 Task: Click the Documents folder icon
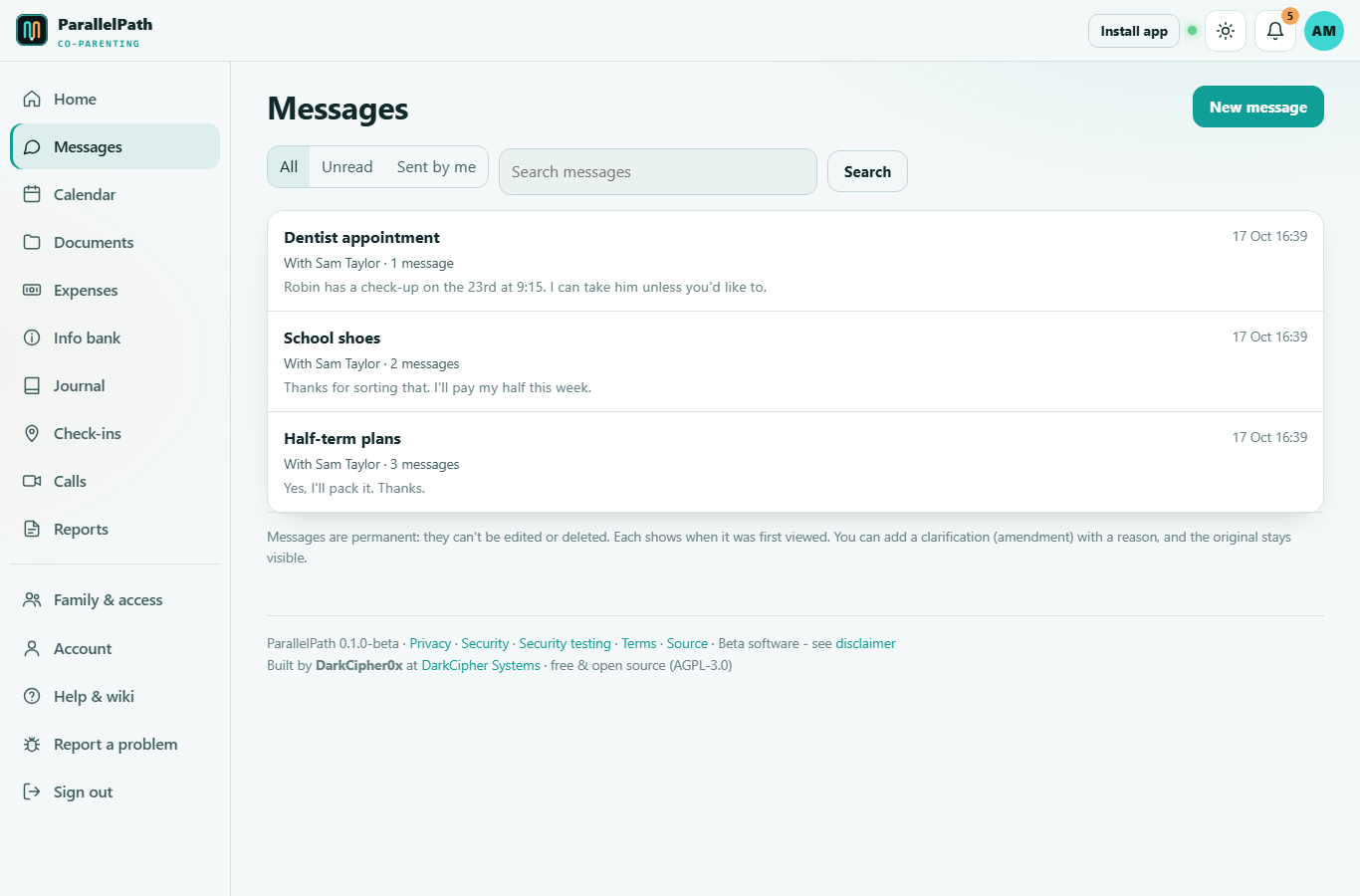pyautogui.click(x=32, y=242)
